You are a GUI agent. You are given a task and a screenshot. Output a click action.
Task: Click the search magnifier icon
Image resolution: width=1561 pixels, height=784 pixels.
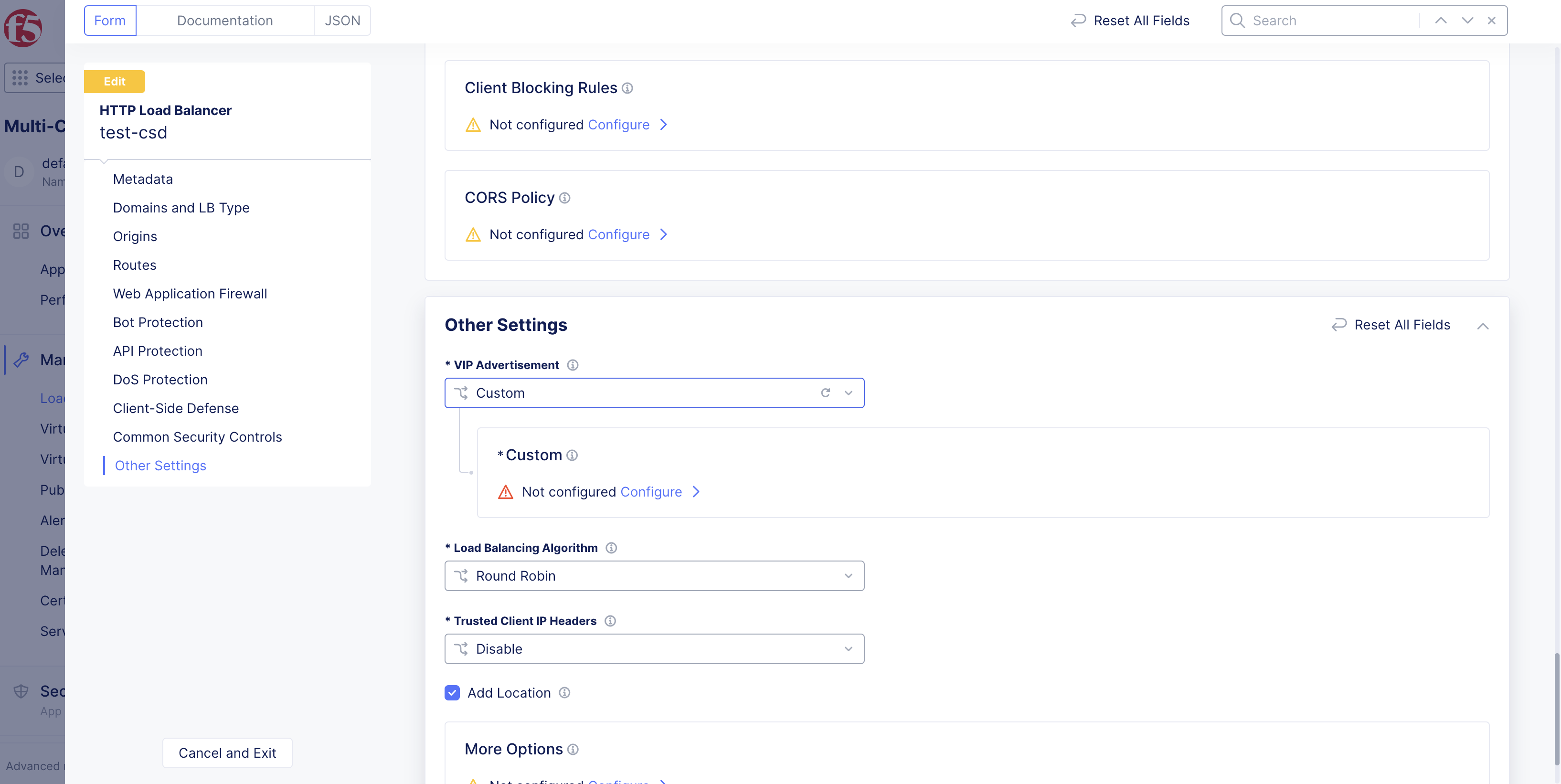[1237, 21]
